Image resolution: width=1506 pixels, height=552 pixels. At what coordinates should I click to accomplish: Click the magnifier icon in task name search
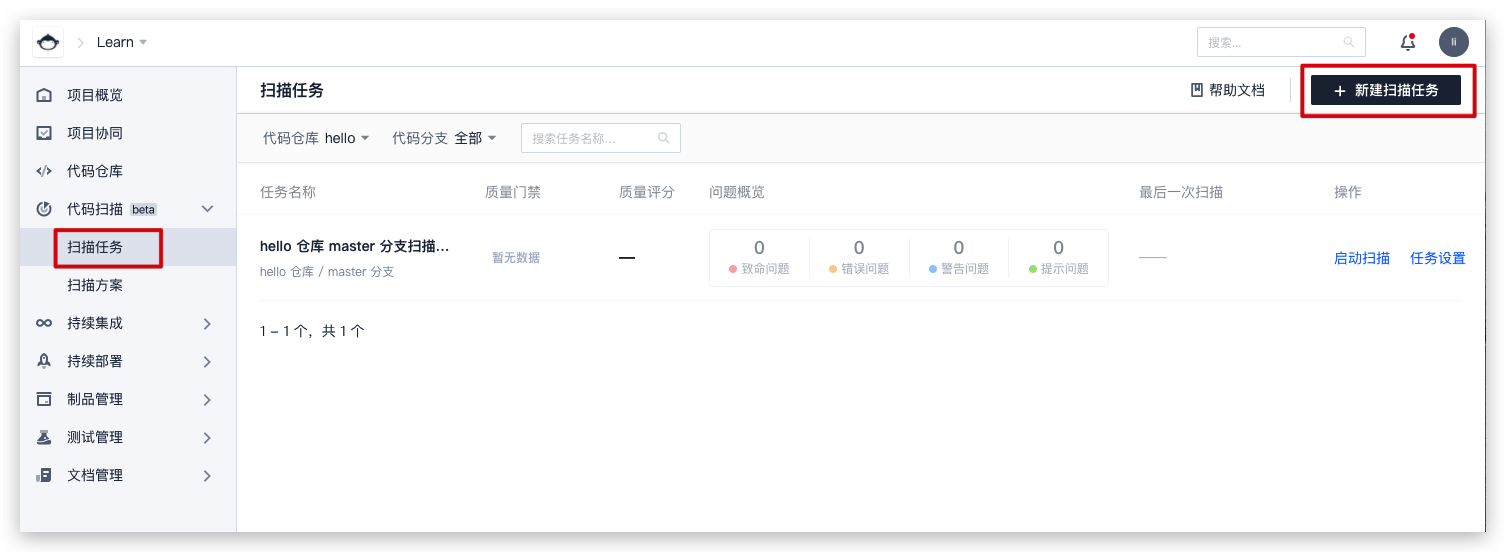tap(664, 138)
